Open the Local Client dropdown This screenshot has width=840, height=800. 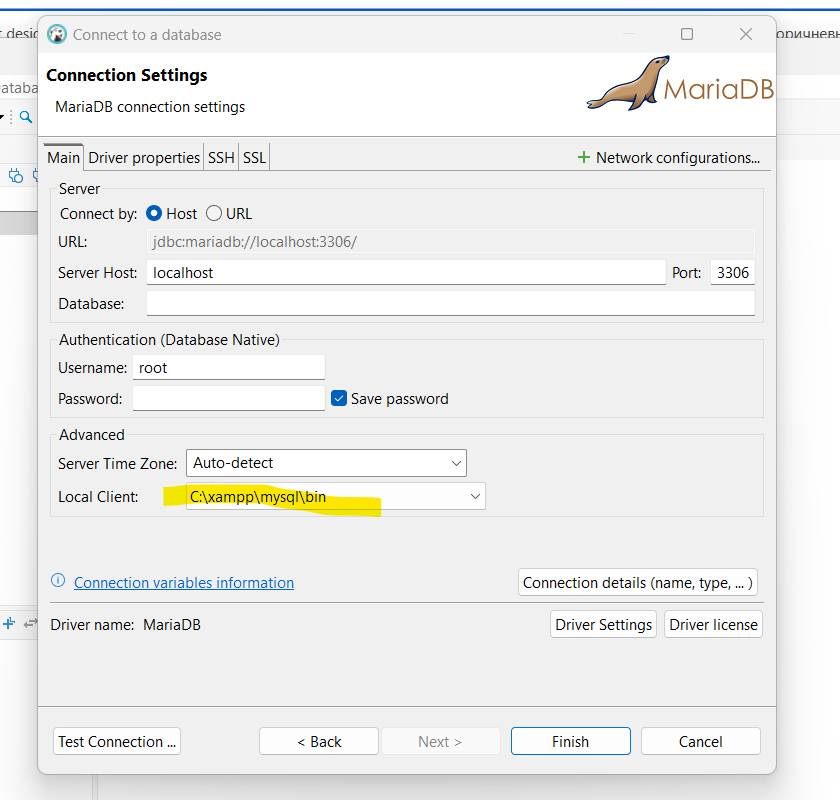pos(336,497)
